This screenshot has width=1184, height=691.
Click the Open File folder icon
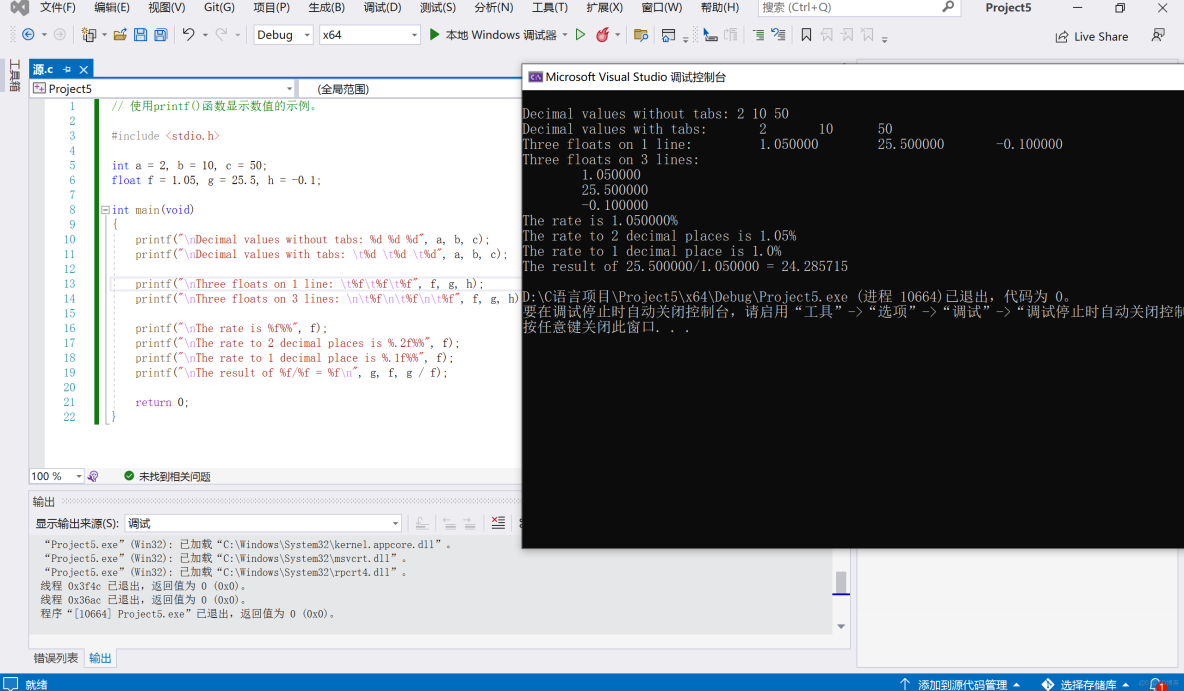click(120, 35)
